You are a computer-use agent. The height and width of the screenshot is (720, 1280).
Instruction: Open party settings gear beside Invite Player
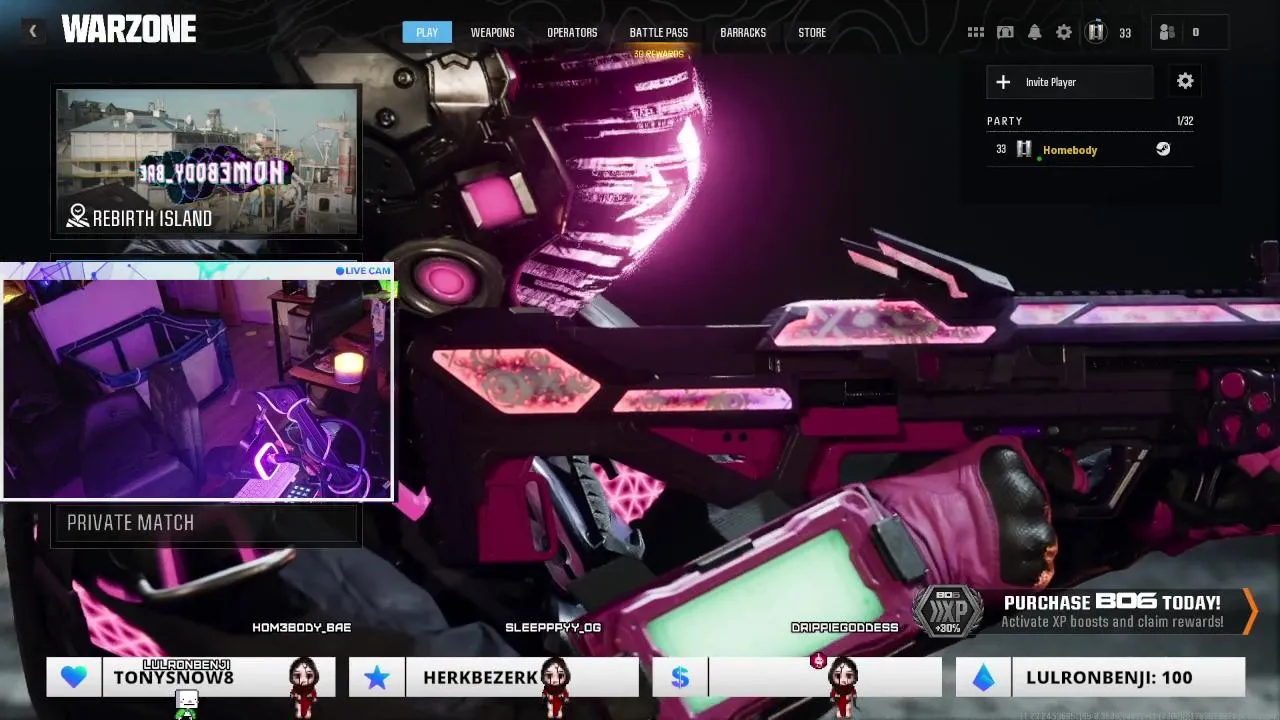tap(1185, 81)
